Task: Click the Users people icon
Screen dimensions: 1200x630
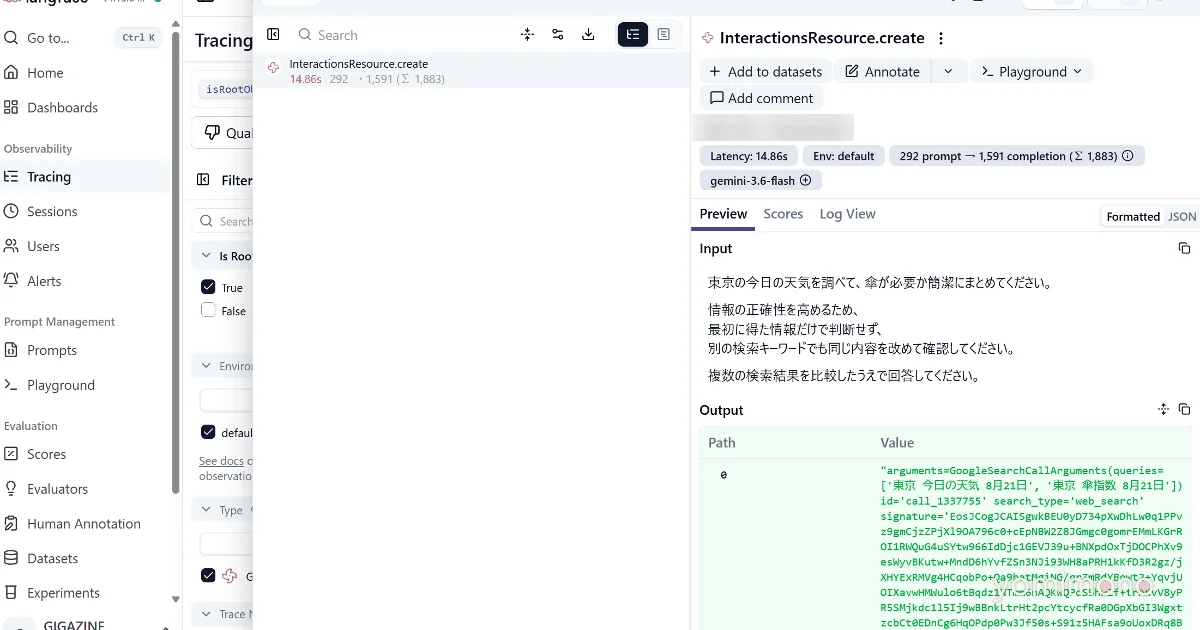Action: (12, 246)
